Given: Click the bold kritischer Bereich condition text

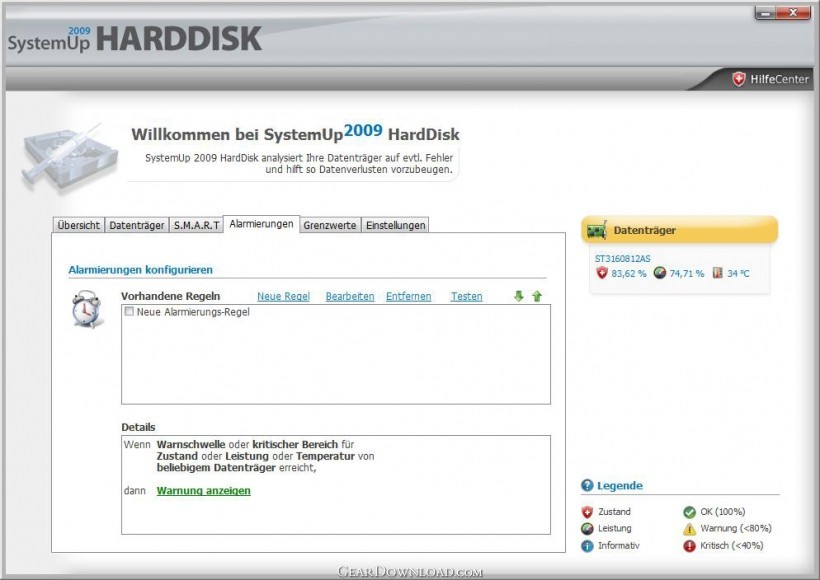Looking at the screenshot, I should [295, 445].
